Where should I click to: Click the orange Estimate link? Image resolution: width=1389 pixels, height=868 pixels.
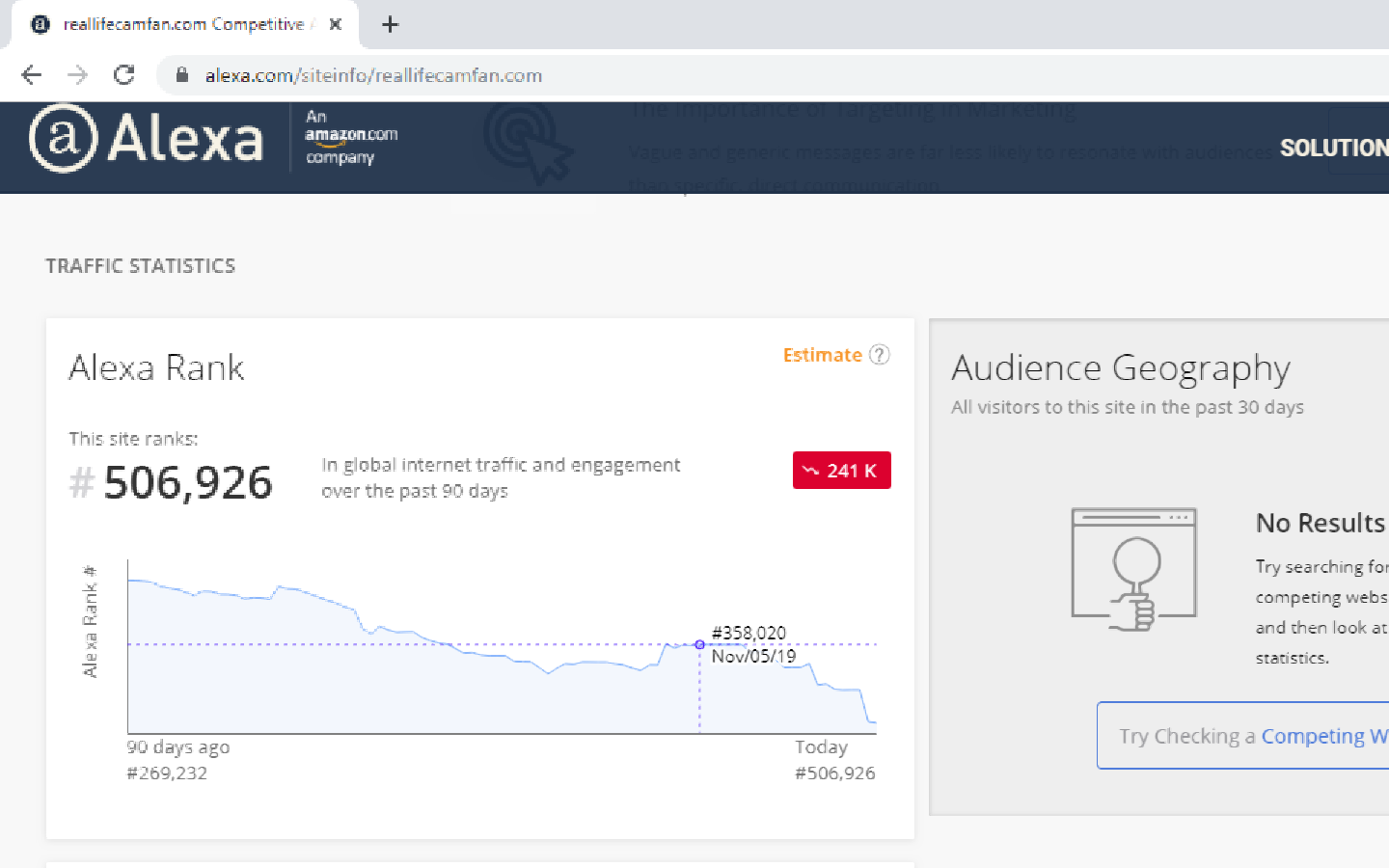[x=822, y=355]
